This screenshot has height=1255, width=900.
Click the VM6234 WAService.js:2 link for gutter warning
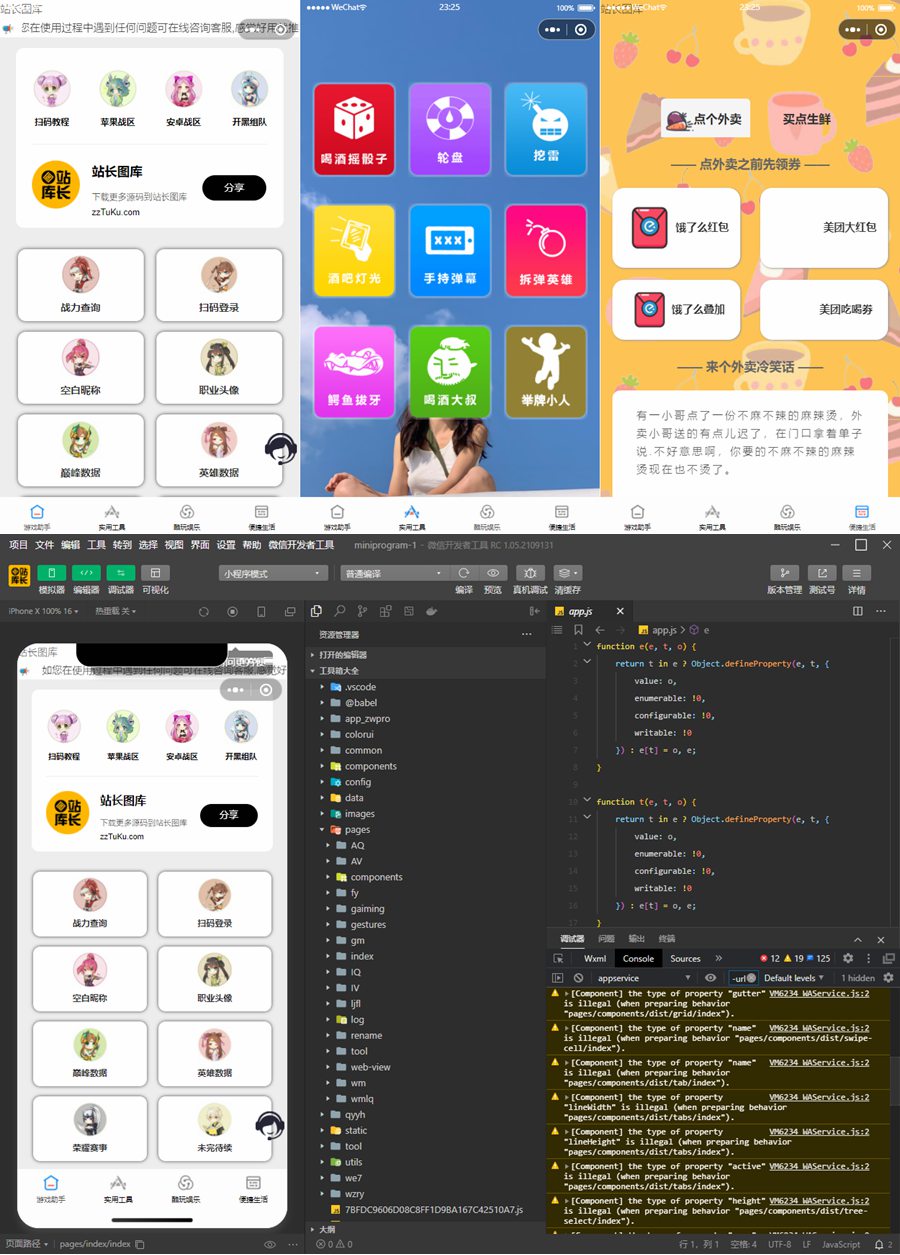coord(819,993)
